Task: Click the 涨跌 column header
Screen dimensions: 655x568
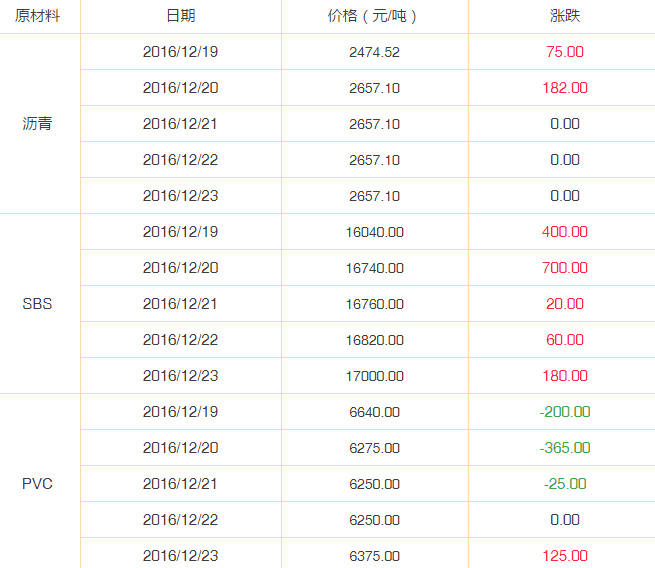Action: 565,16
